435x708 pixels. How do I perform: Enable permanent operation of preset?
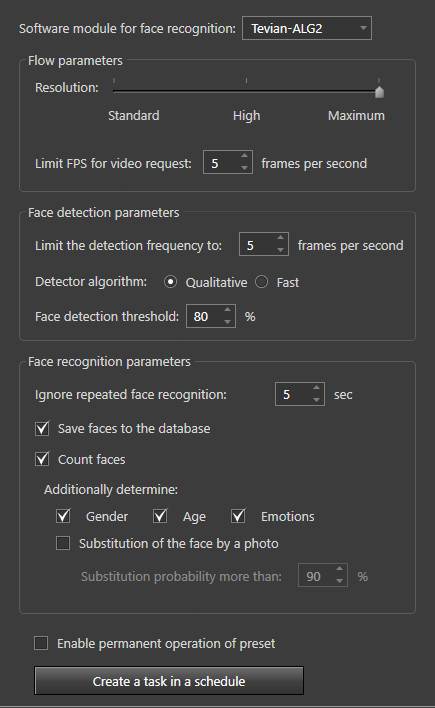pos(41,643)
